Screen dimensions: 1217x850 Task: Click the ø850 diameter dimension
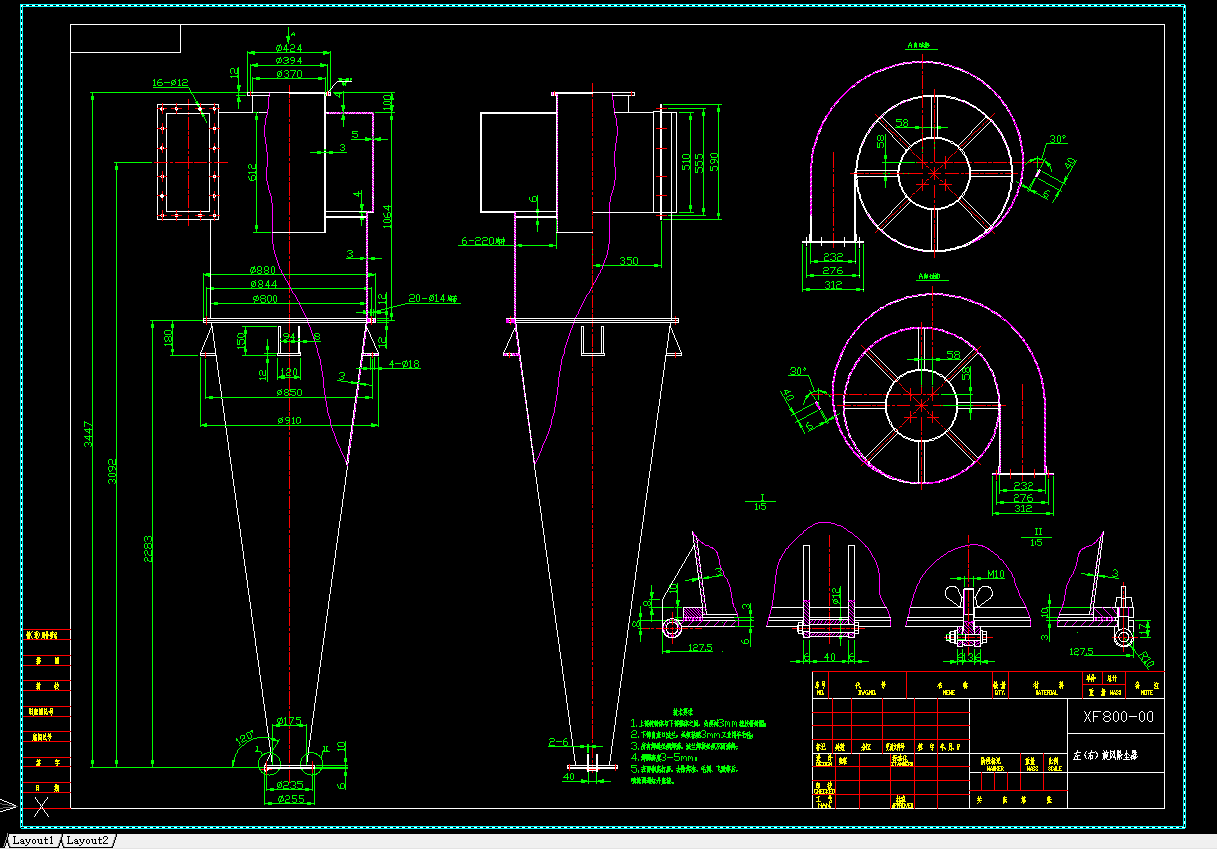click(290, 393)
